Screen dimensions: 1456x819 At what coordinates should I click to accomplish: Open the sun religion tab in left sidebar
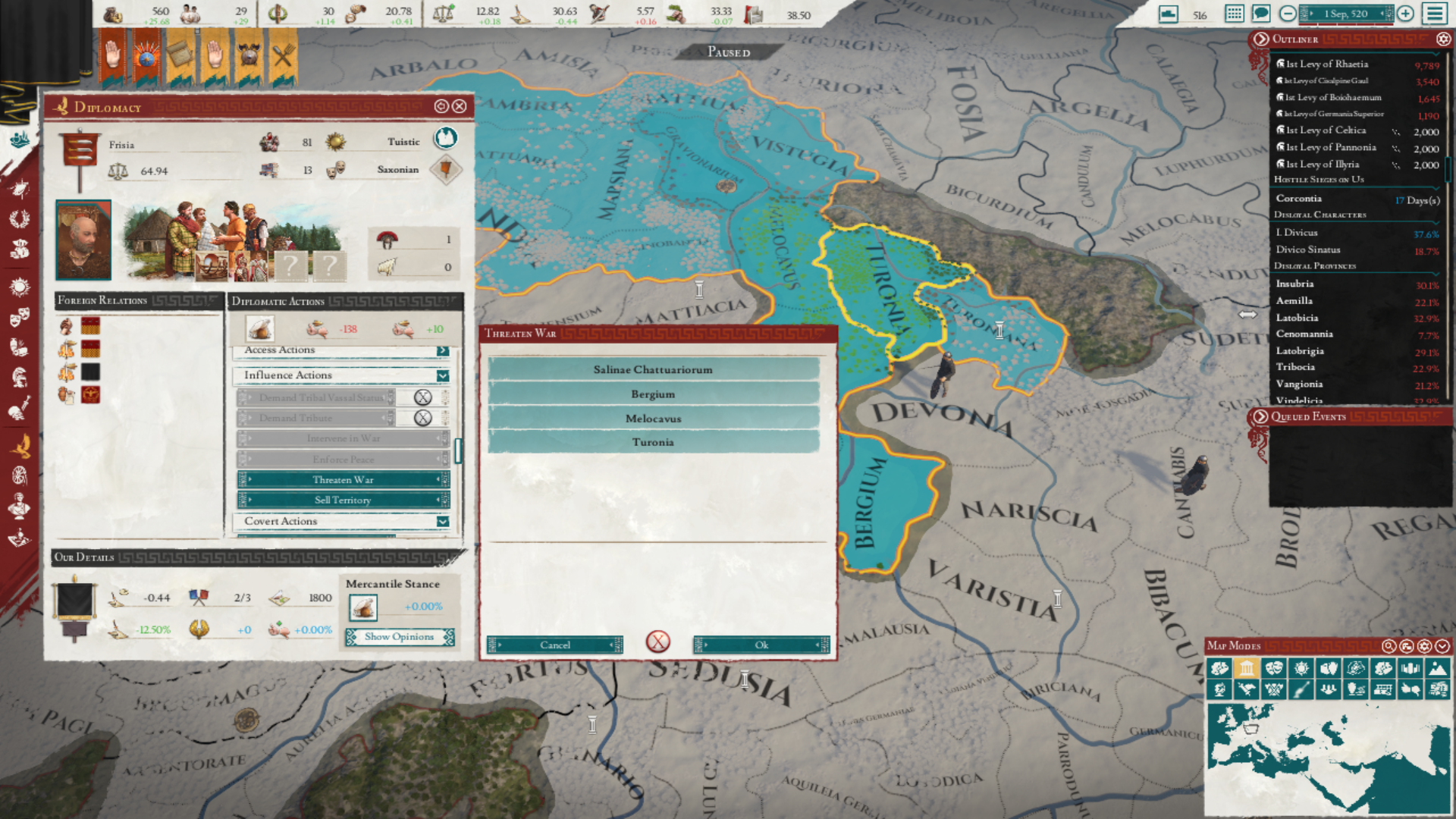19,287
